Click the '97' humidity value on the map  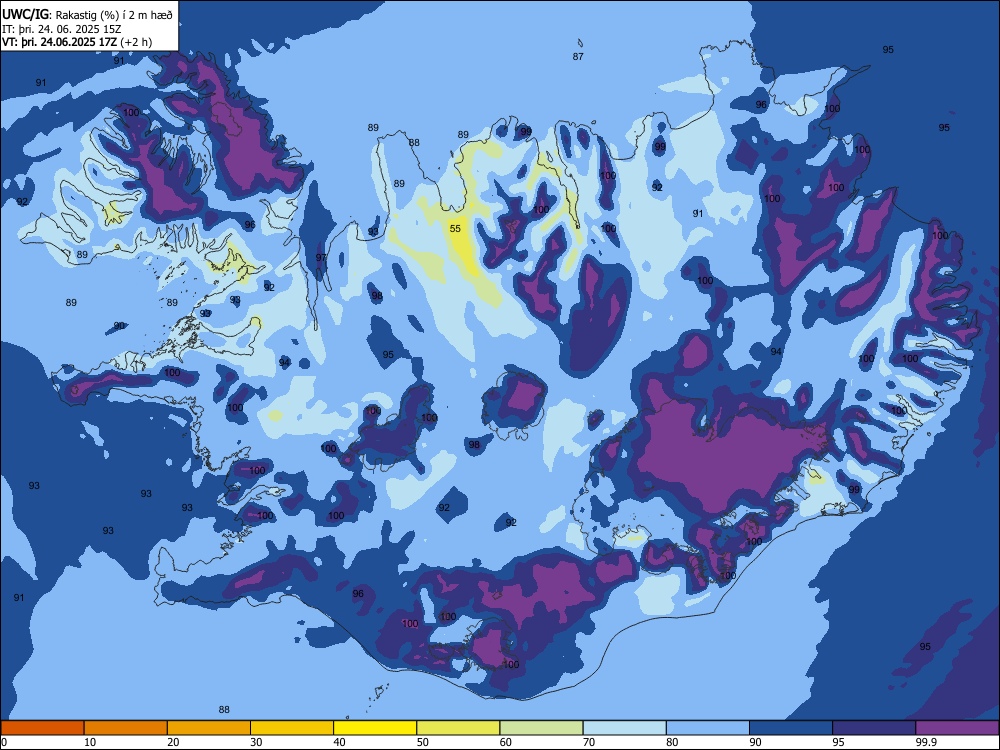coord(321,258)
